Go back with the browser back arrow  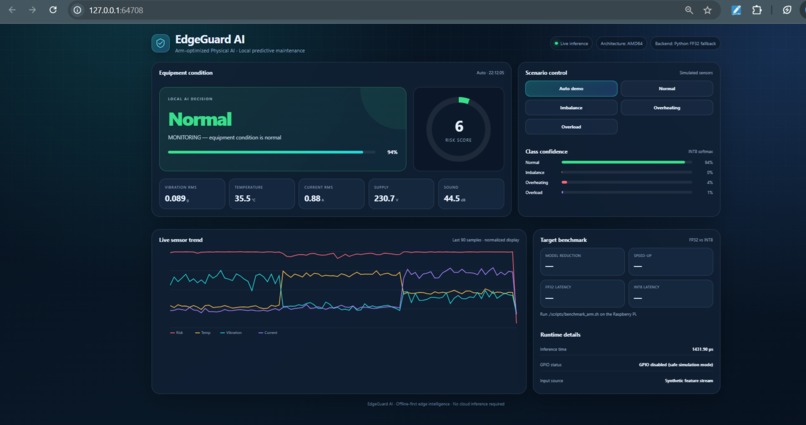(x=12, y=10)
